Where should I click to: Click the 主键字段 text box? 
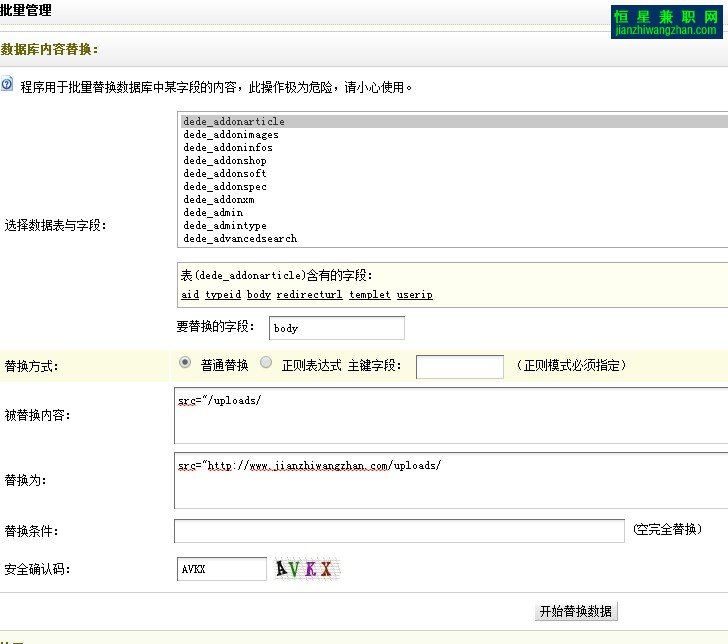point(459,366)
